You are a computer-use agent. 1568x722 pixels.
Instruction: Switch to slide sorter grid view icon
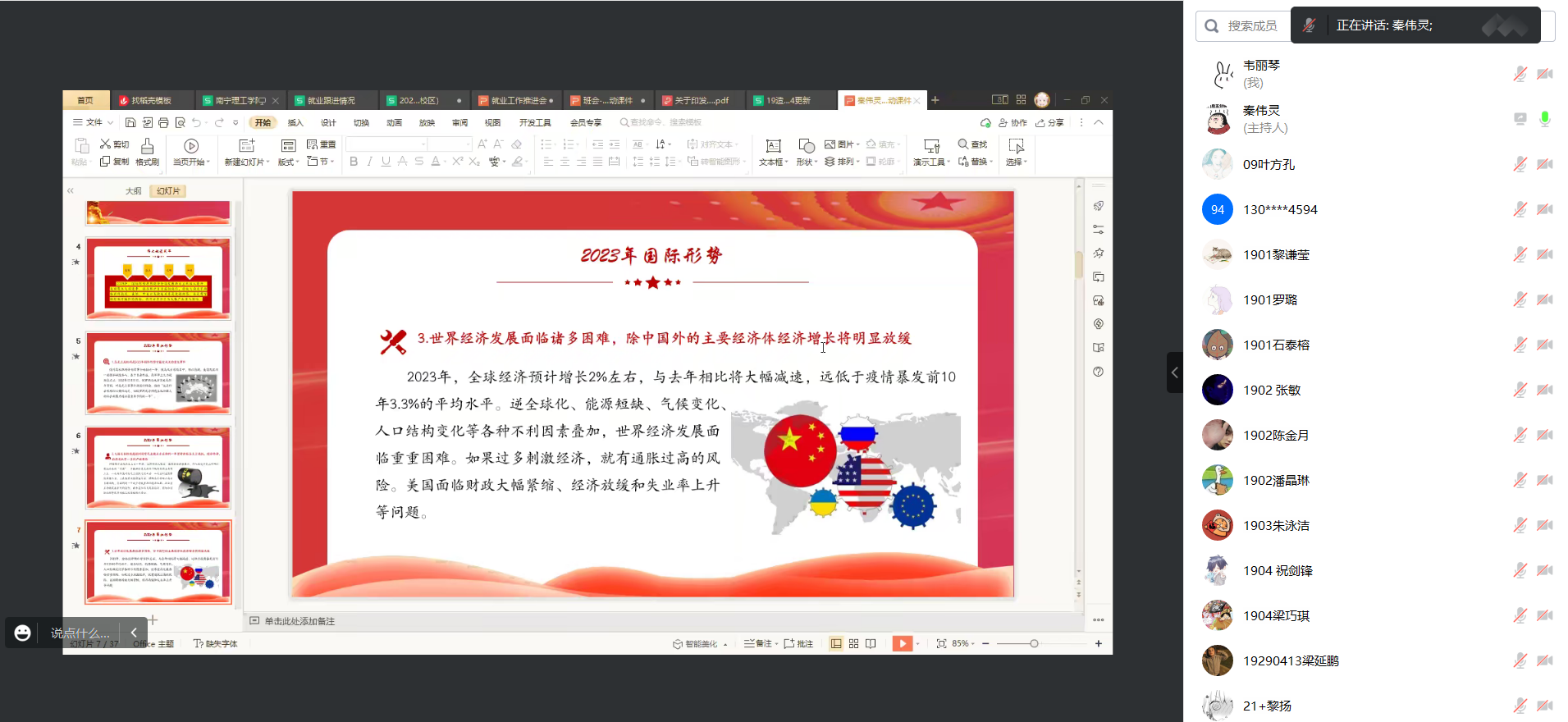[853, 643]
